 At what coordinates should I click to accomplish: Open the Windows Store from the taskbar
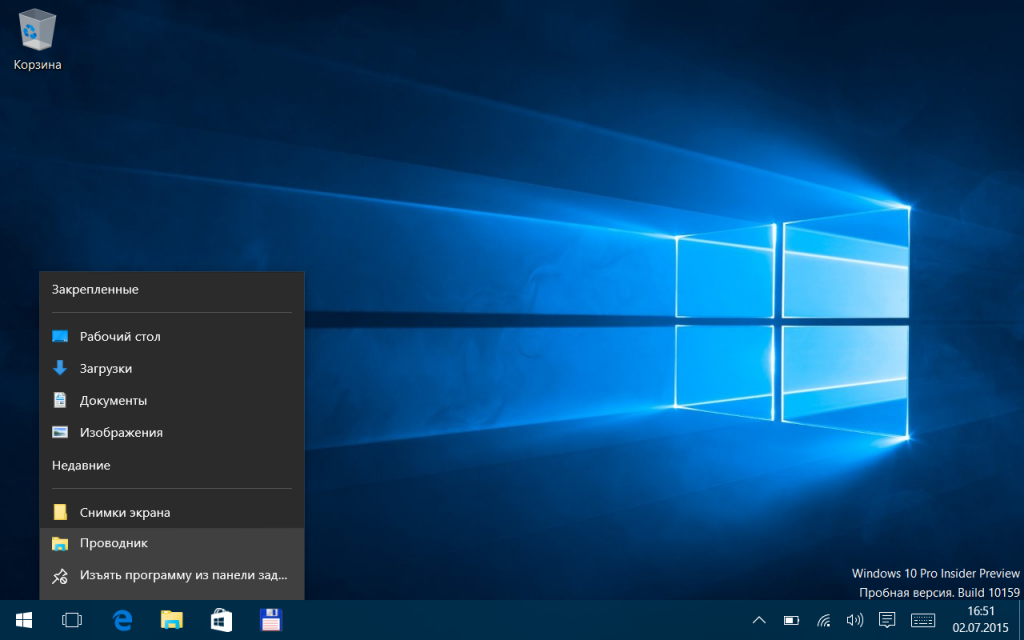point(221,620)
